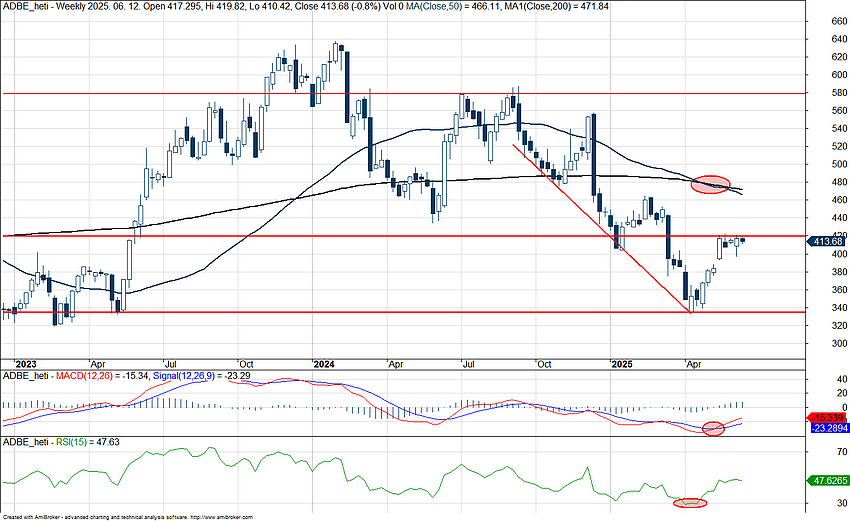Screen dimensions: 850x521
Task: Click the red -15.339 MACD value tag
Action: click(828, 417)
